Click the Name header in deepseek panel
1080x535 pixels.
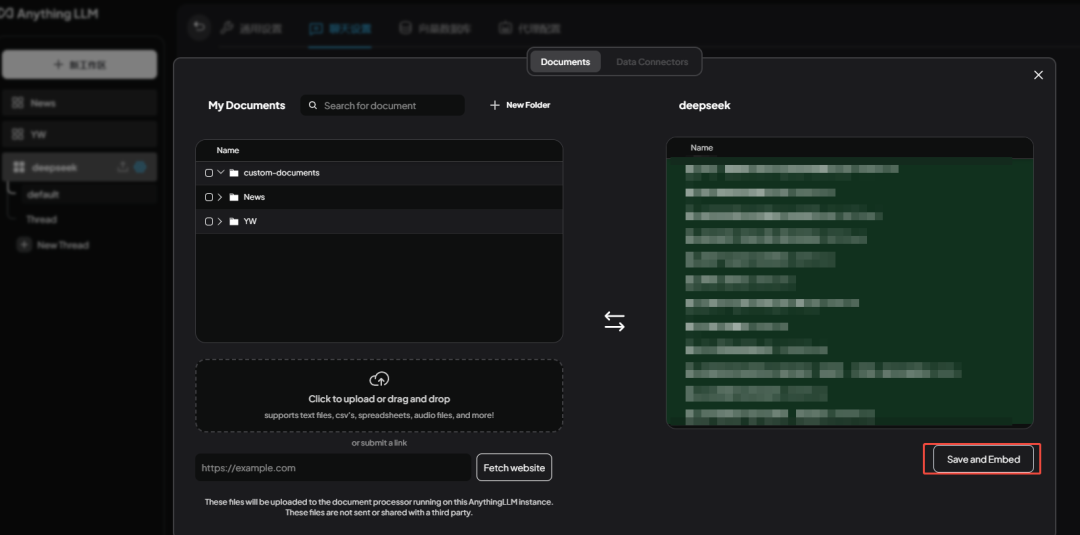tap(702, 147)
